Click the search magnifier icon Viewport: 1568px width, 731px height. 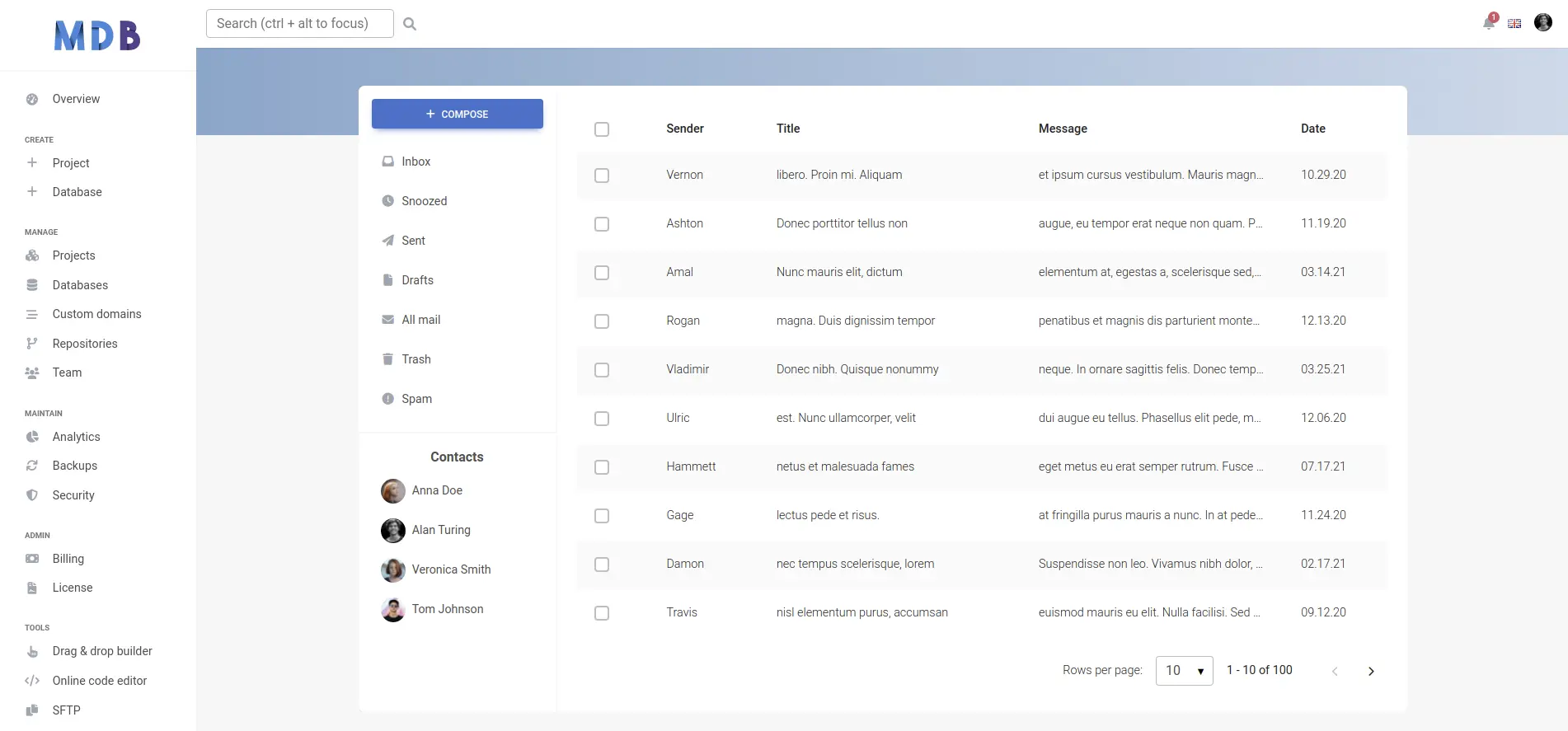pyautogui.click(x=410, y=24)
